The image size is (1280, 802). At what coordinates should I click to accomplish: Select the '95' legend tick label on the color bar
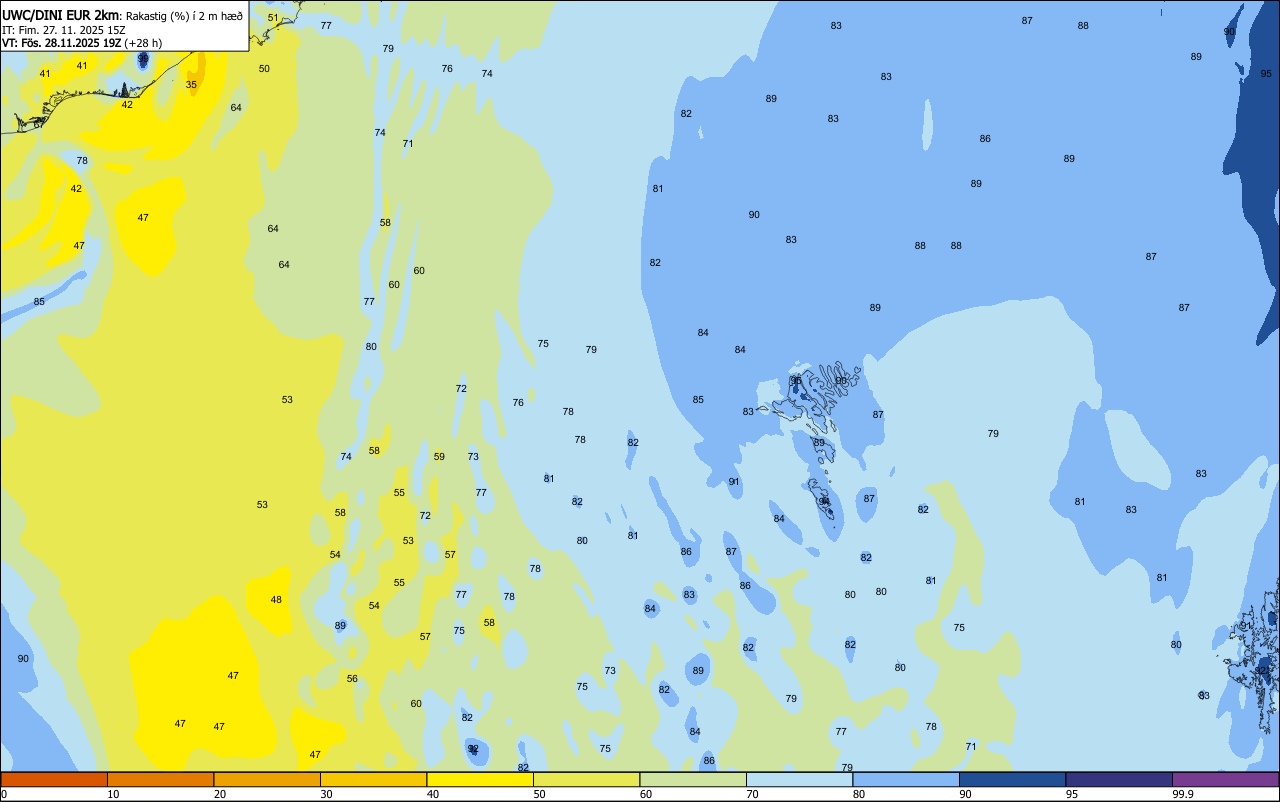(1071, 794)
